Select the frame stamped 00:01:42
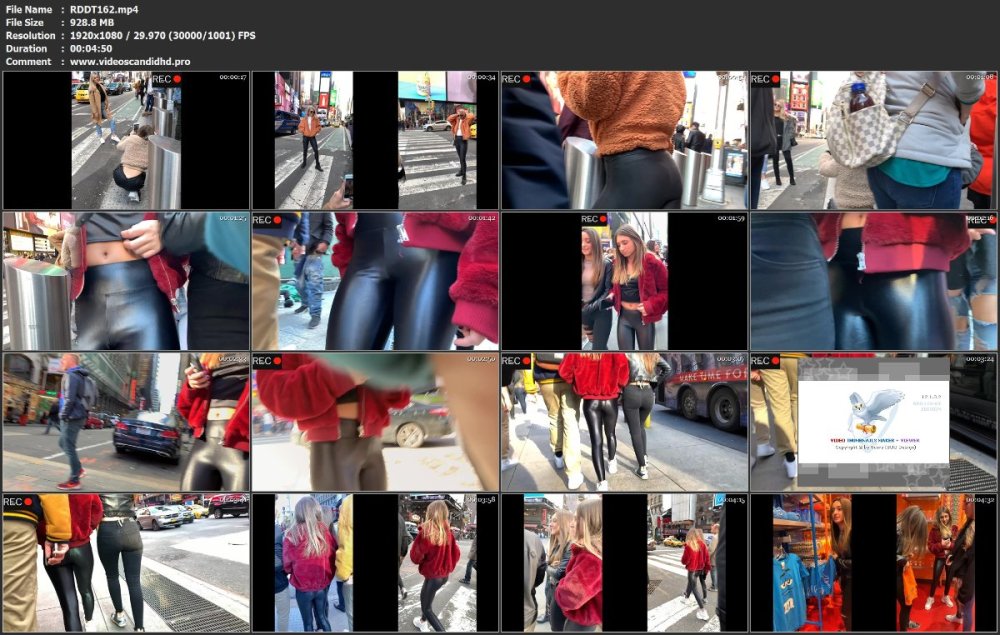The height and width of the screenshot is (635, 1000). coord(375,281)
